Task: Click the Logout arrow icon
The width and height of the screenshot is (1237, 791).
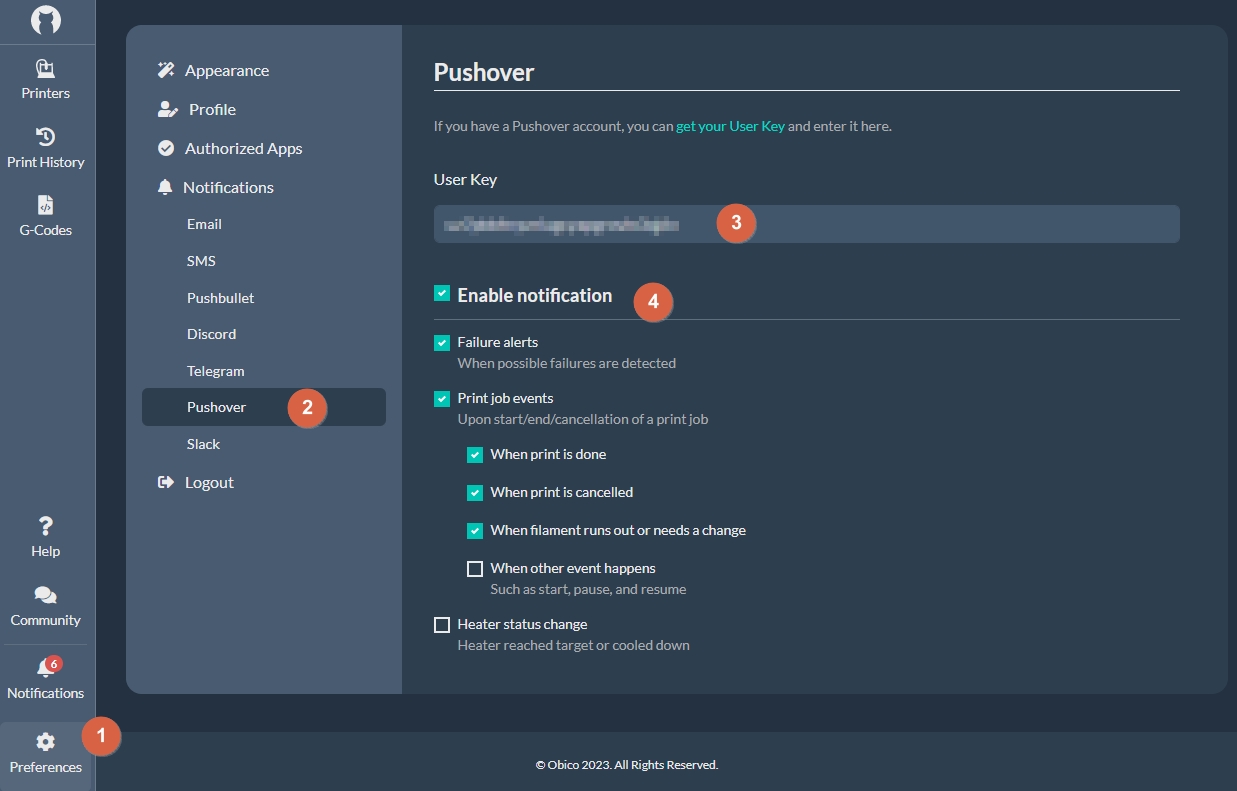Action: point(166,482)
